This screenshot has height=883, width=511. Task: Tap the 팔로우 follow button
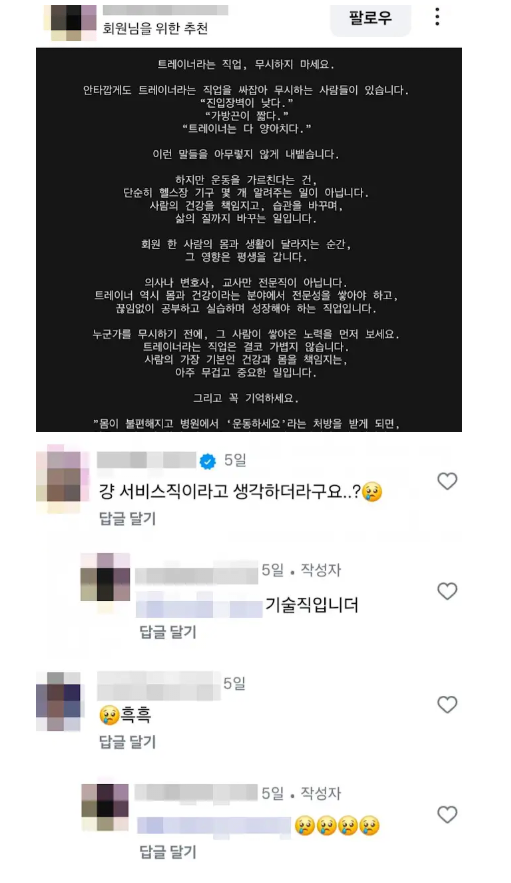click(x=370, y=18)
